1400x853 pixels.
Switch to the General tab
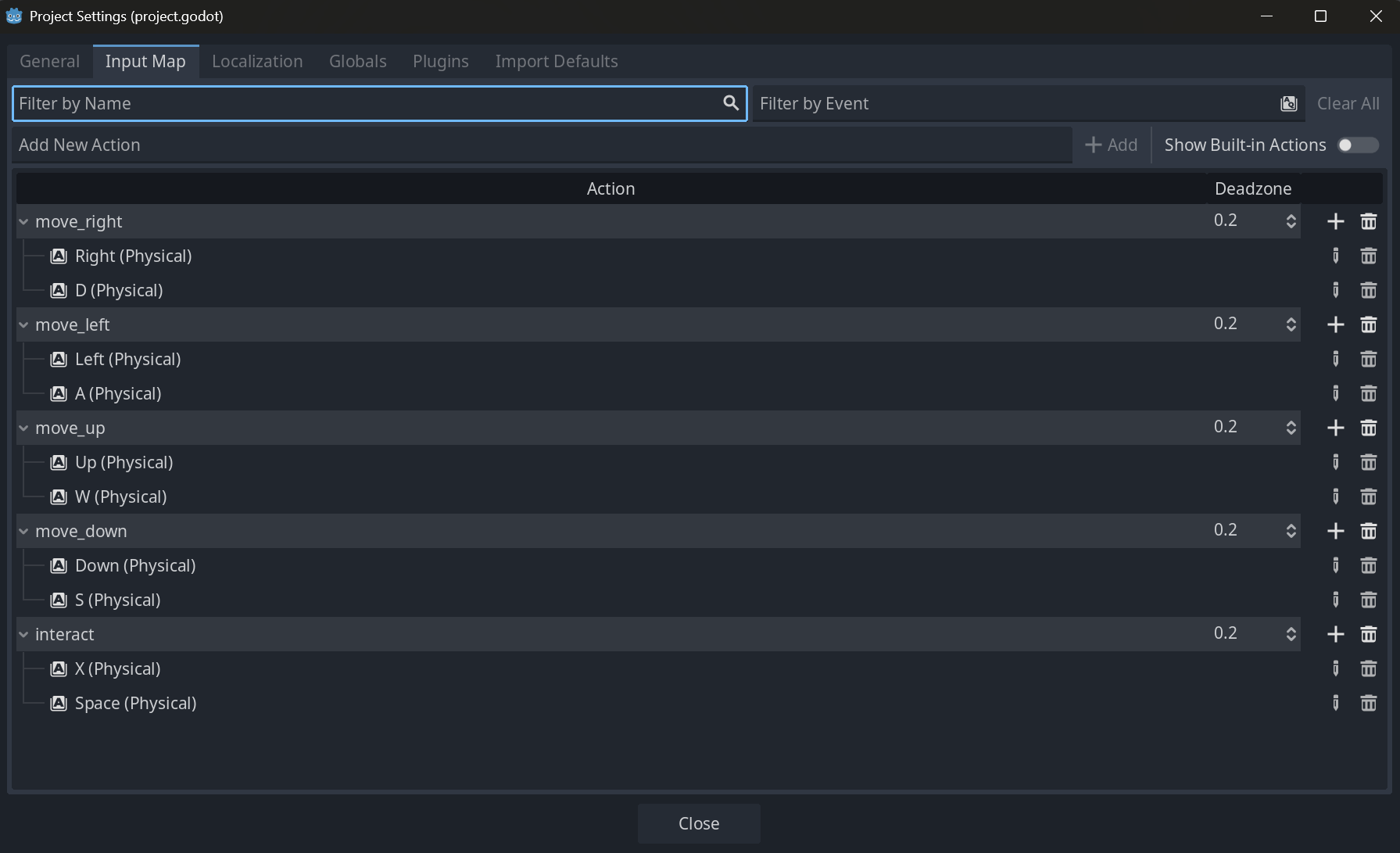click(48, 61)
